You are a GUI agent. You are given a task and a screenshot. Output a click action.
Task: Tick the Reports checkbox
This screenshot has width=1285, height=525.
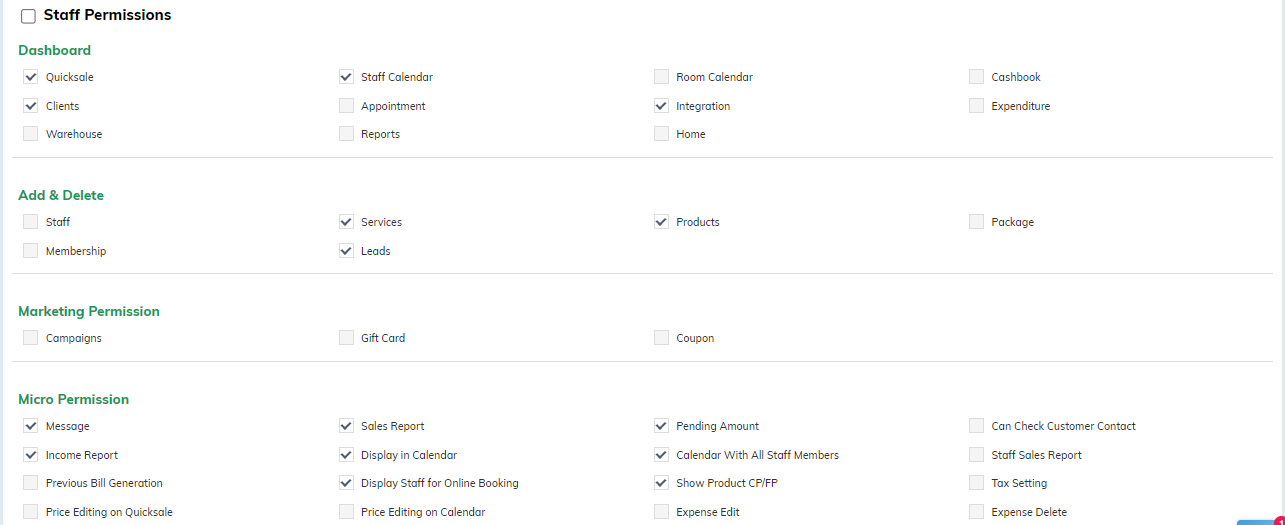[346, 133]
